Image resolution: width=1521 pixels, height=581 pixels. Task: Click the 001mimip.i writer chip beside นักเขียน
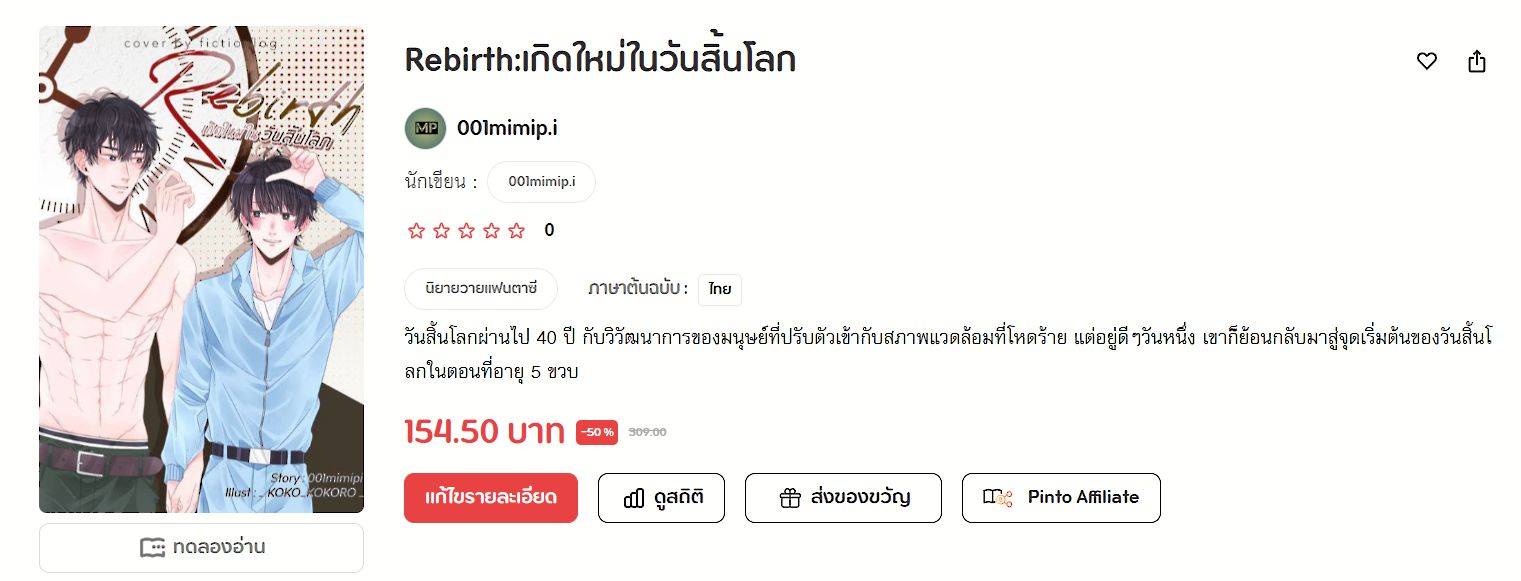click(541, 182)
